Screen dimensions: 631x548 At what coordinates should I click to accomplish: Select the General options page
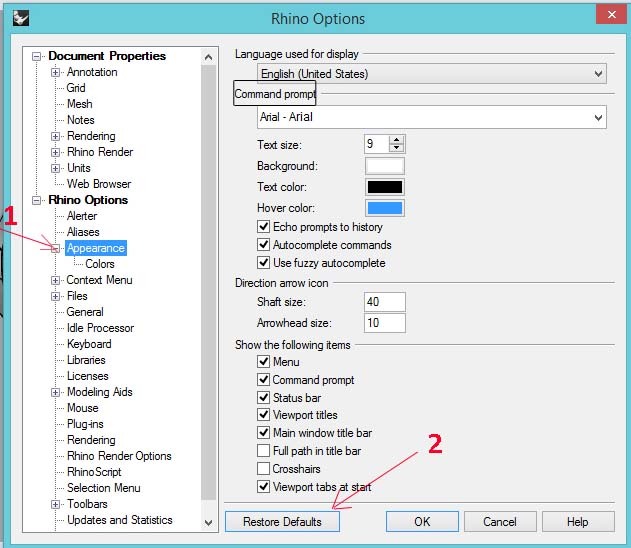pos(85,312)
